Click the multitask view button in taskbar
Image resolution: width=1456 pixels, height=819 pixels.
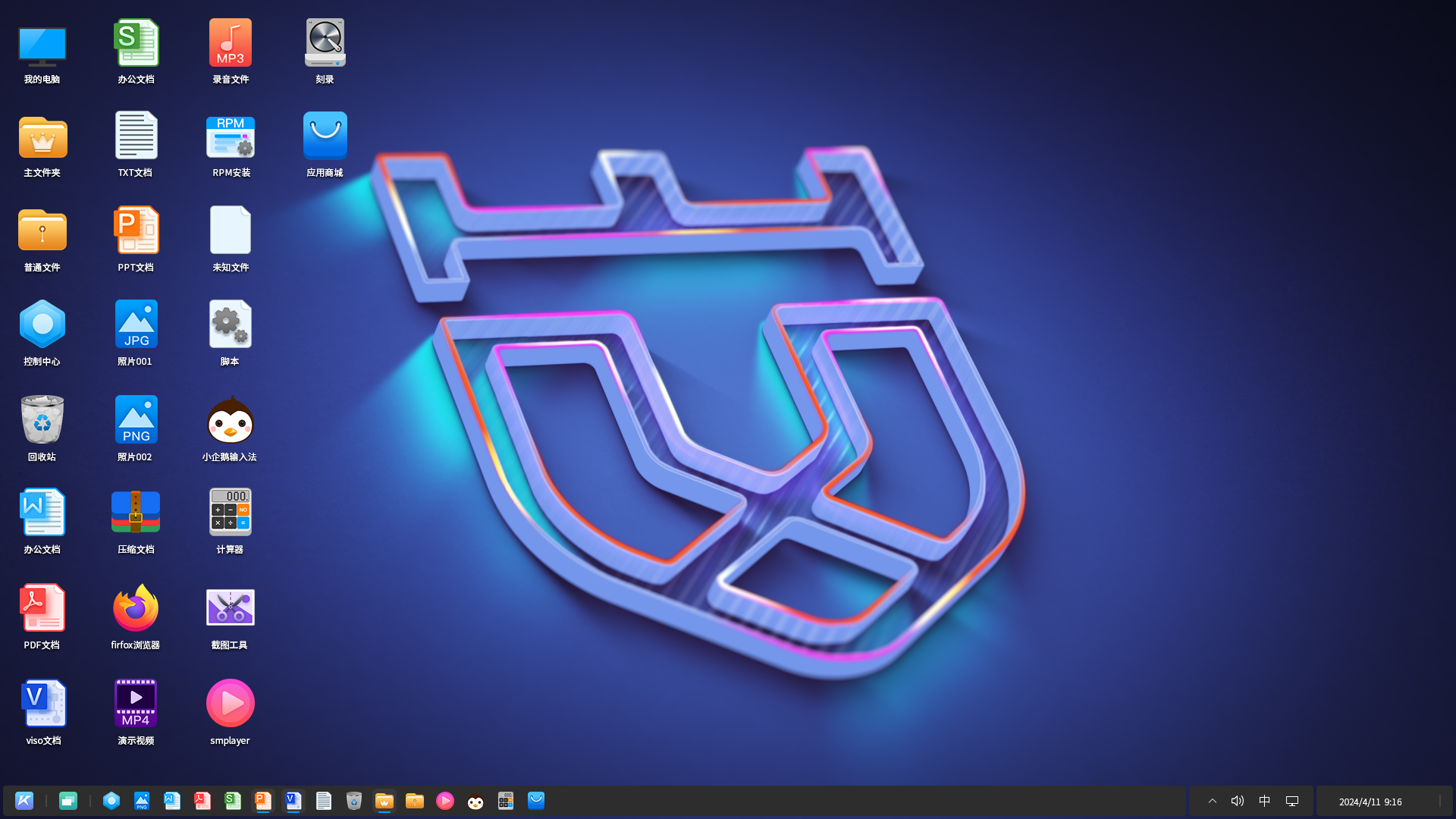(x=68, y=801)
